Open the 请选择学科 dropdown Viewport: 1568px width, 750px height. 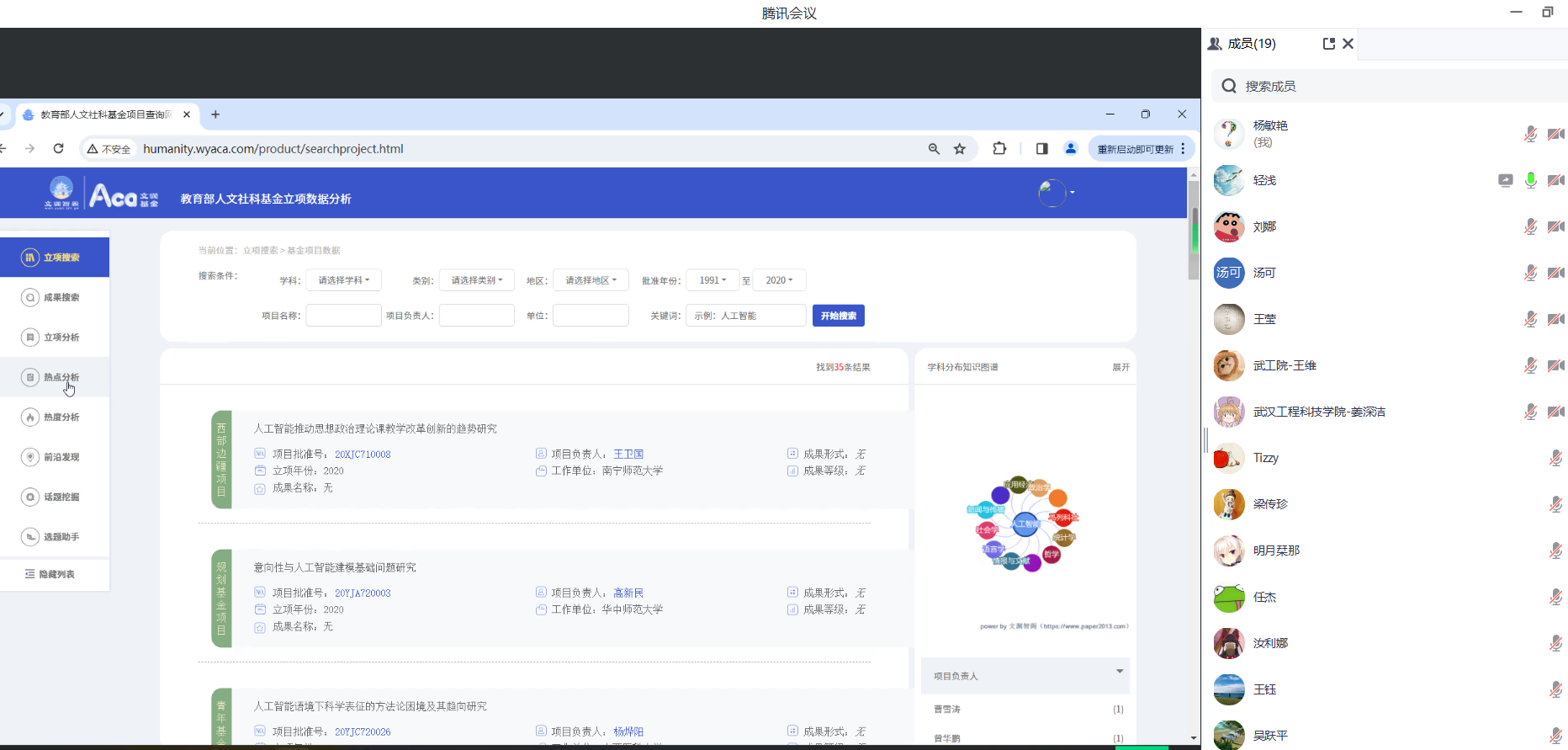343,280
